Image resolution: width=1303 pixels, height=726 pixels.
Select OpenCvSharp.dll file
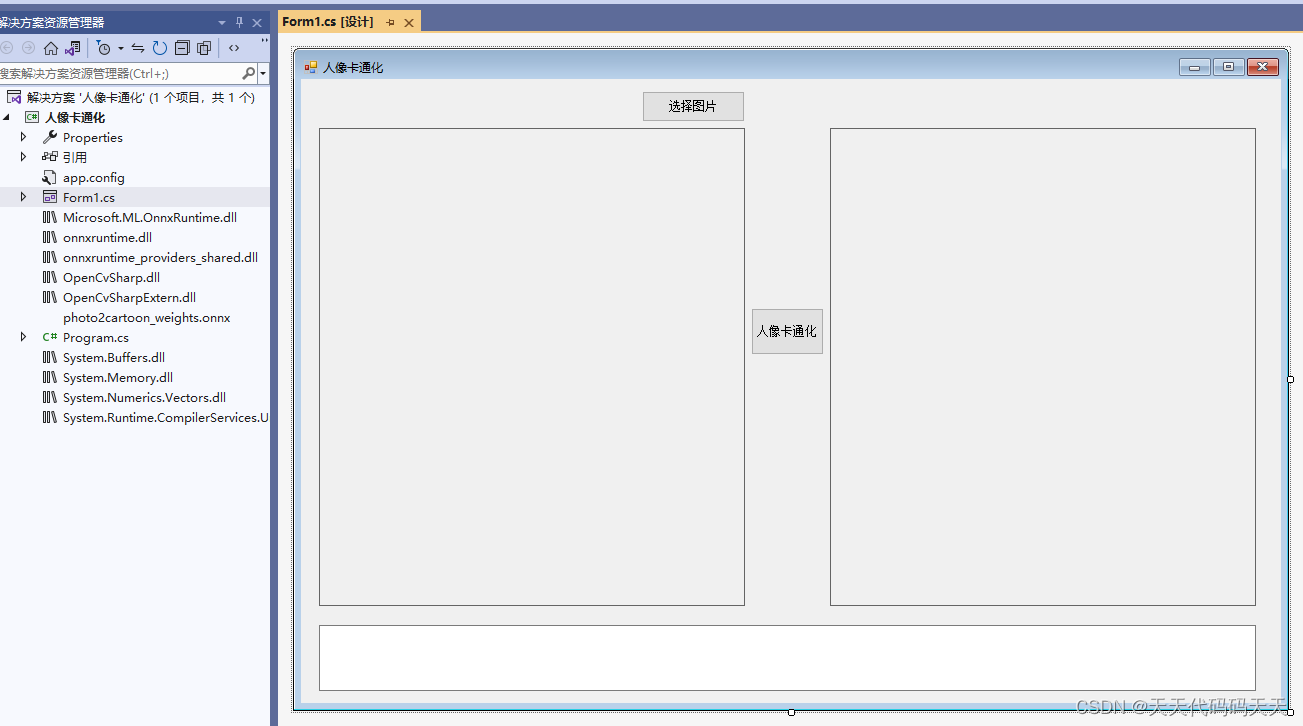[x=111, y=277]
